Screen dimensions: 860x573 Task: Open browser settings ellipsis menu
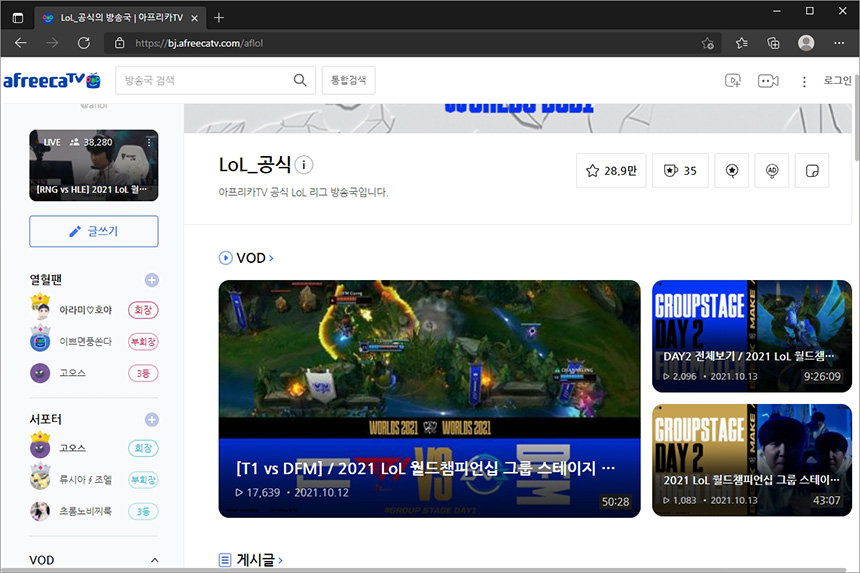[839, 43]
